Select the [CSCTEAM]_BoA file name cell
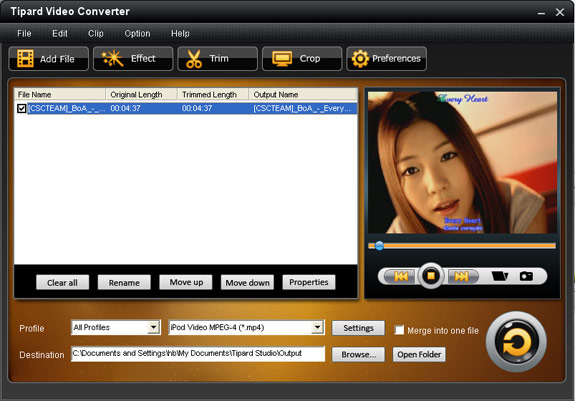The width and height of the screenshot is (575, 401). pos(67,108)
